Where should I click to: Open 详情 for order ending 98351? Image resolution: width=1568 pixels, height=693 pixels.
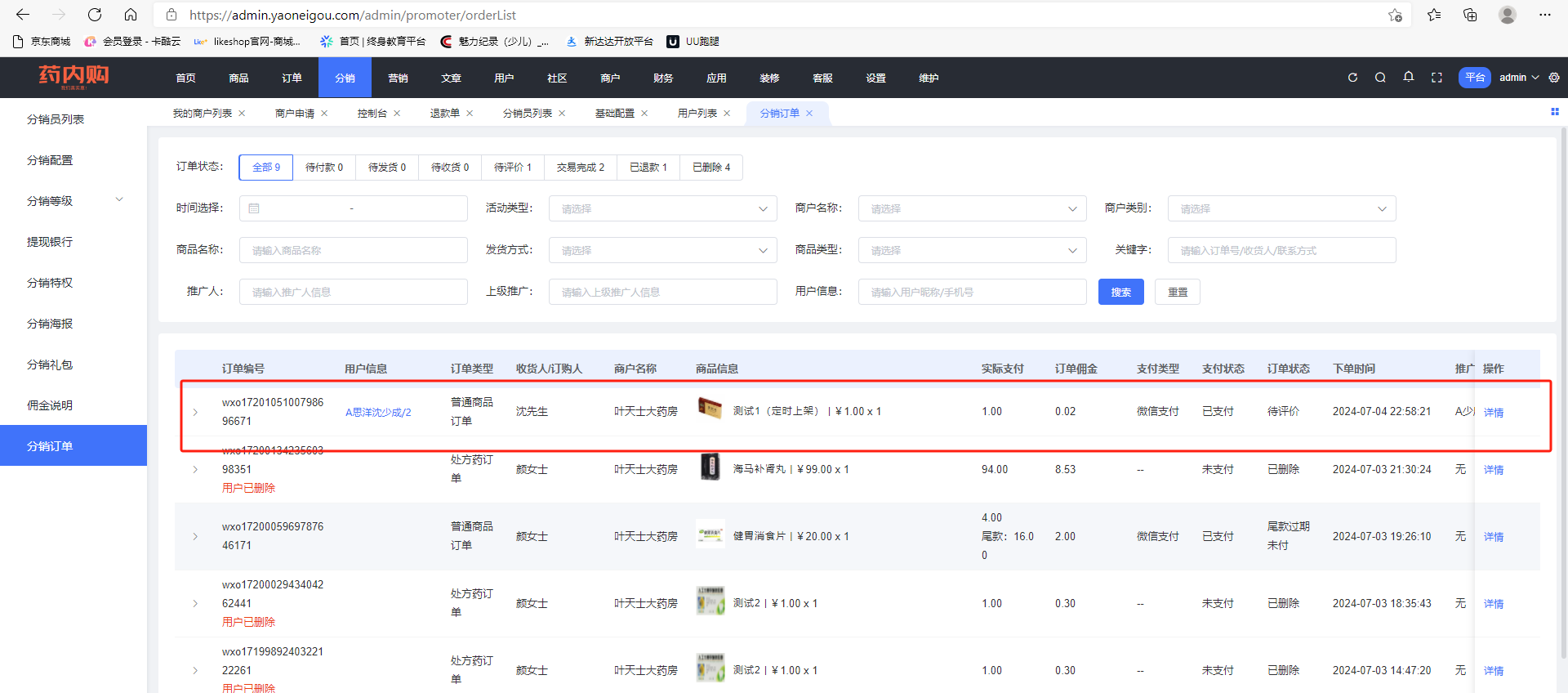[1494, 470]
